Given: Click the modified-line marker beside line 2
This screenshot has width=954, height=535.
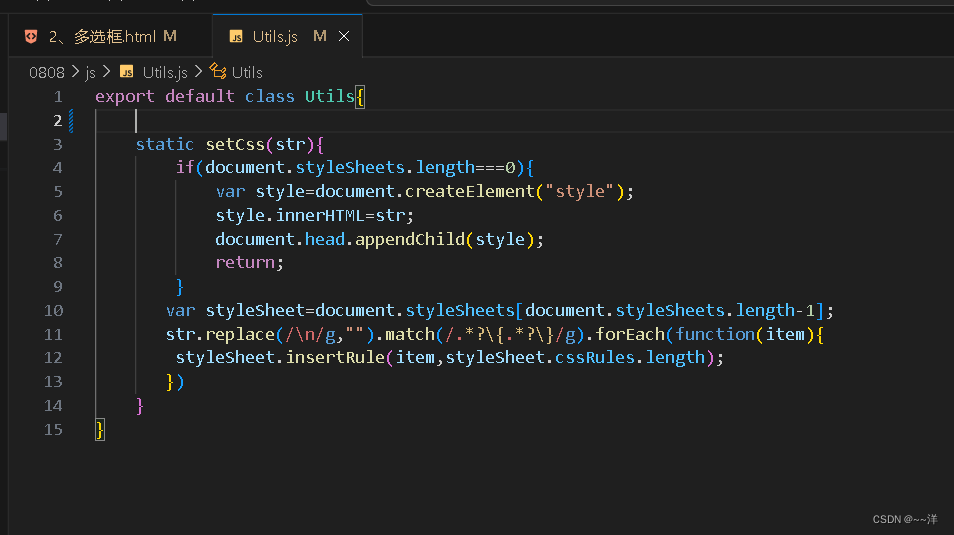Looking at the screenshot, I should (71, 121).
